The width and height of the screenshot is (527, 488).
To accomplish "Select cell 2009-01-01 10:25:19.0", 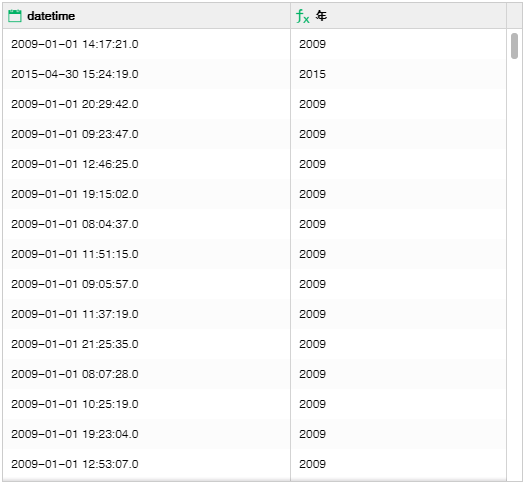I will (x=147, y=404).
